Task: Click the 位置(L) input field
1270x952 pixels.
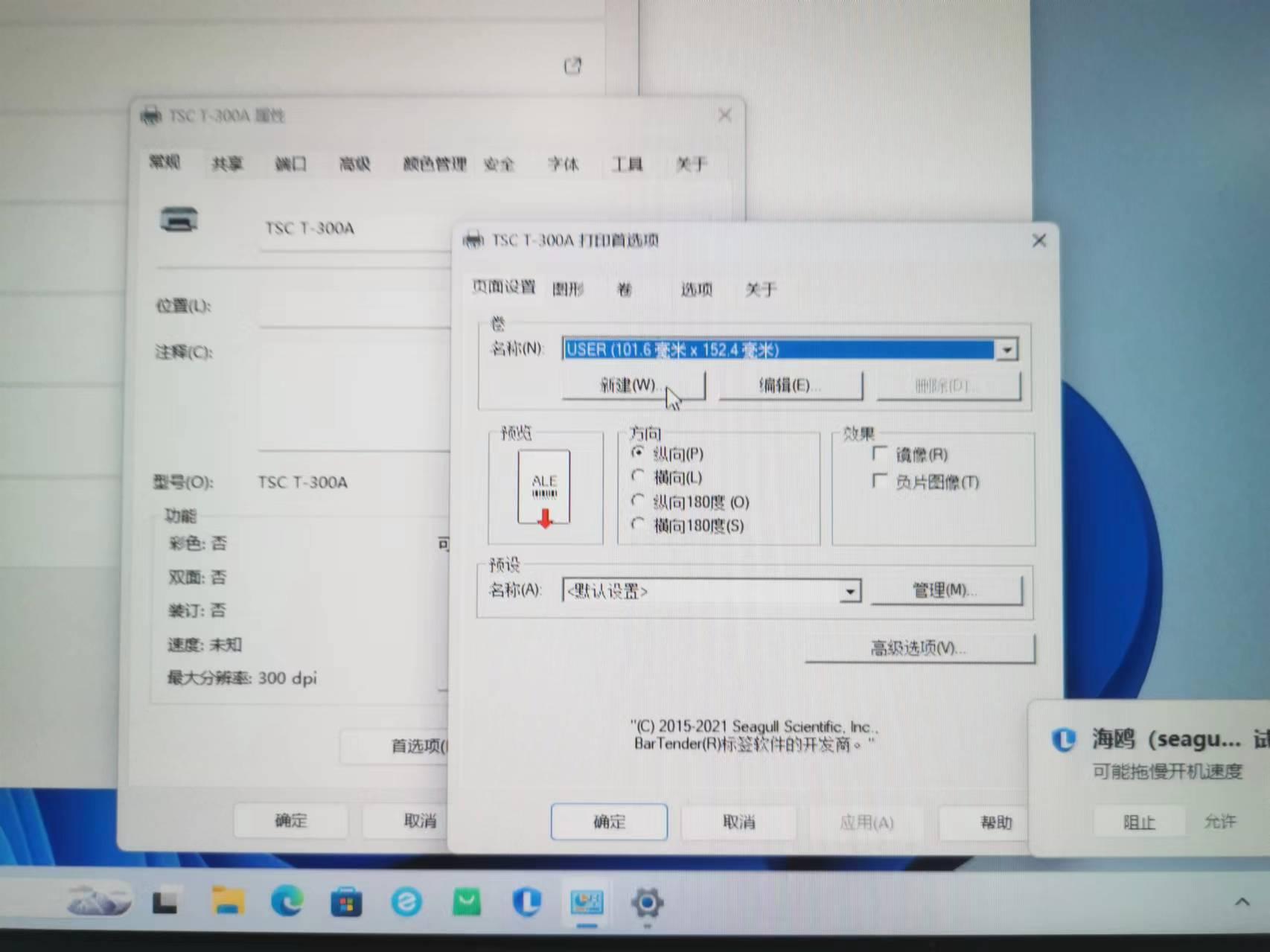Action: pos(355,306)
